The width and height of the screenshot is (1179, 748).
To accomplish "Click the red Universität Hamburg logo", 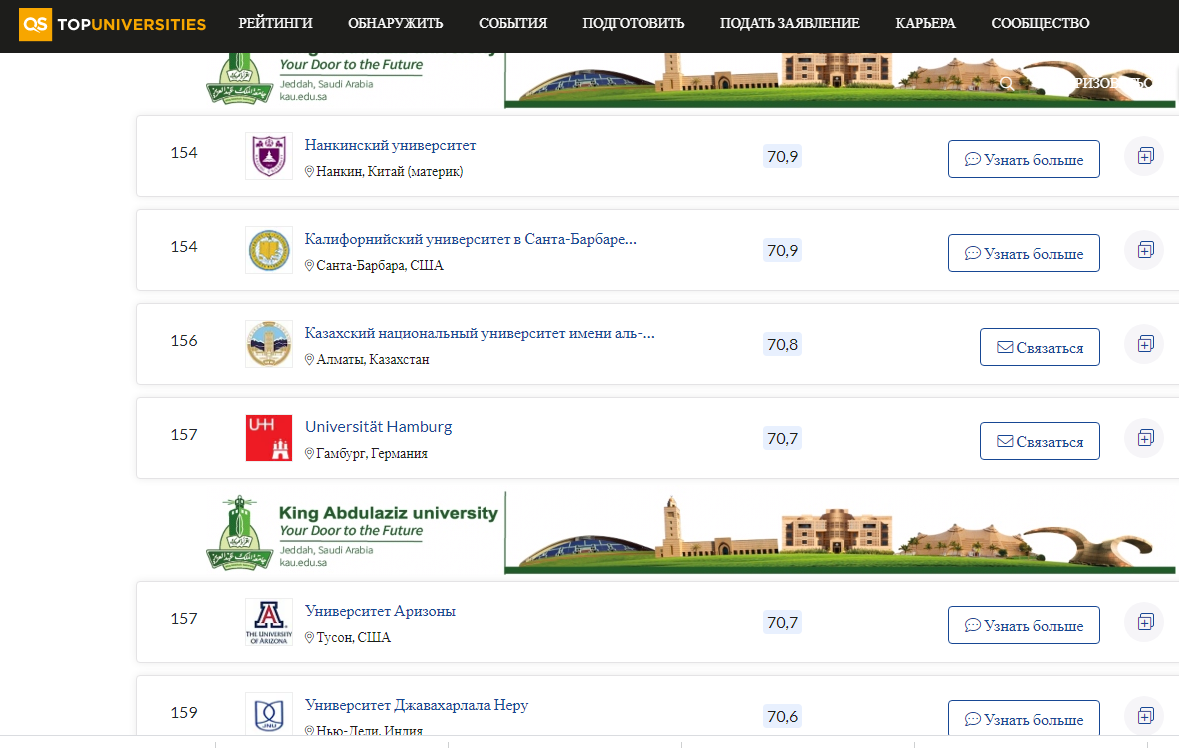I will tap(269, 438).
